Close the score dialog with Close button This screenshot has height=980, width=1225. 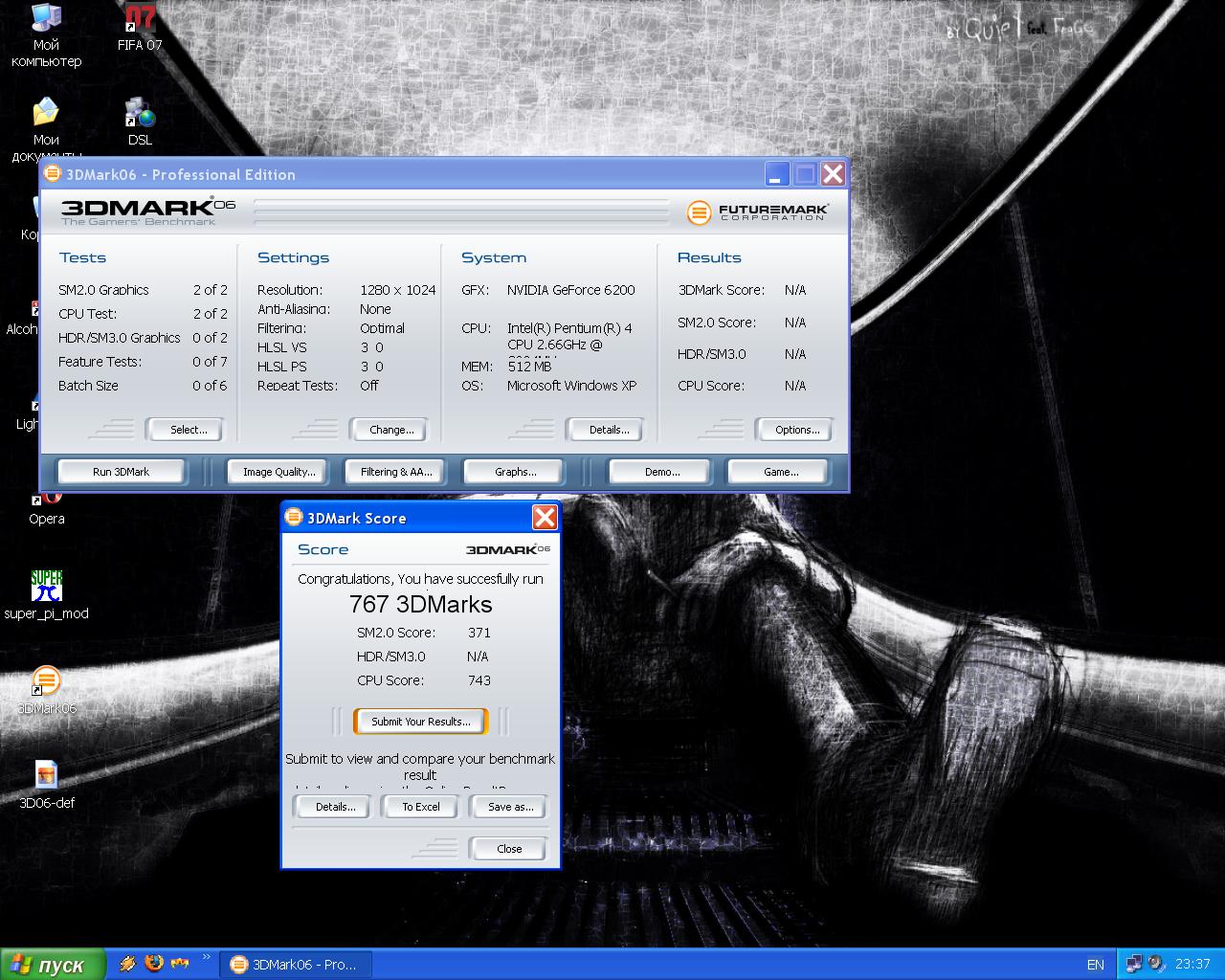(x=509, y=849)
